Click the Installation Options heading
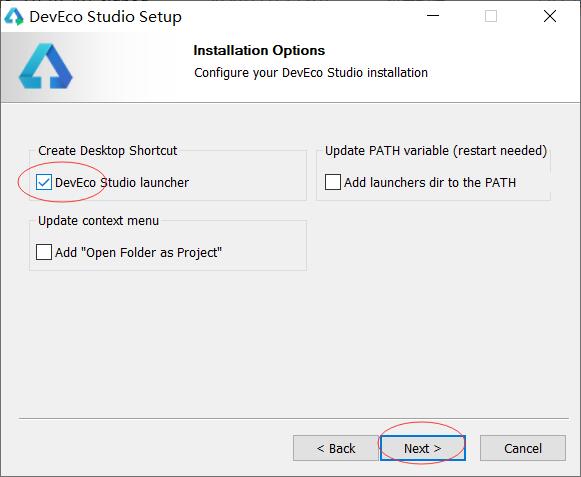Image resolution: width=581 pixels, height=477 pixels. [259, 50]
